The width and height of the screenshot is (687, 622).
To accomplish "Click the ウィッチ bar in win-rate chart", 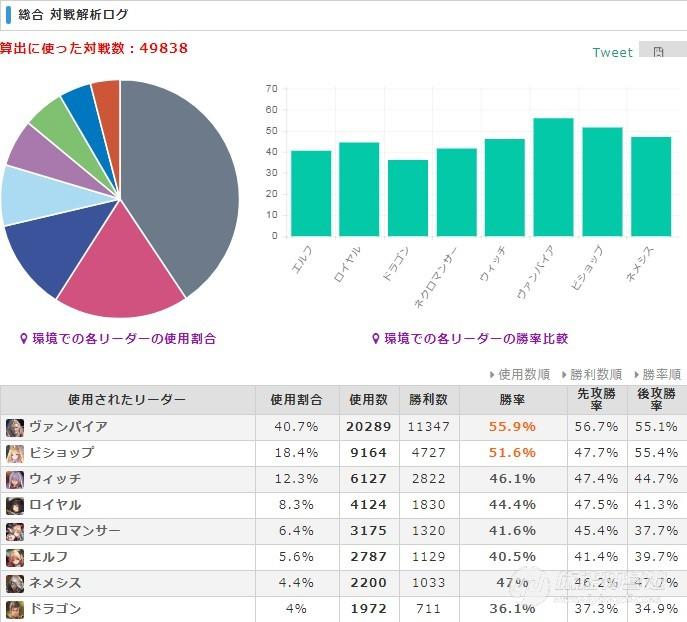I will (505, 187).
